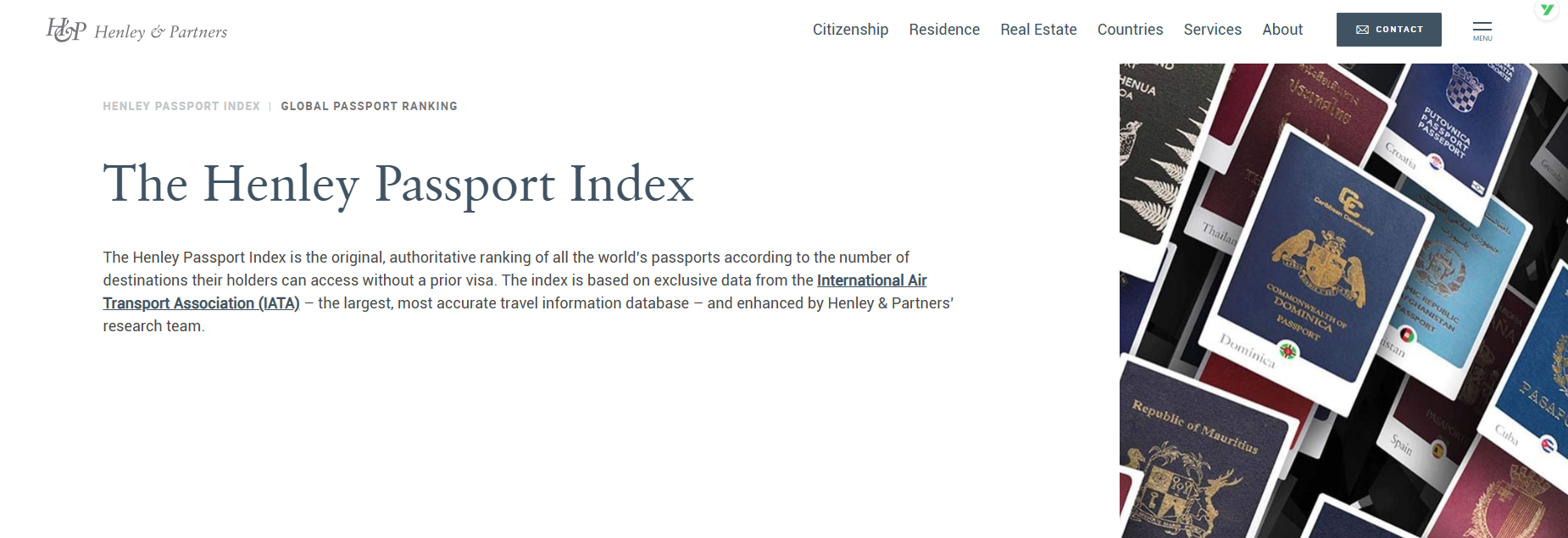
Task: Open the Residence menu
Action: [x=944, y=30]
